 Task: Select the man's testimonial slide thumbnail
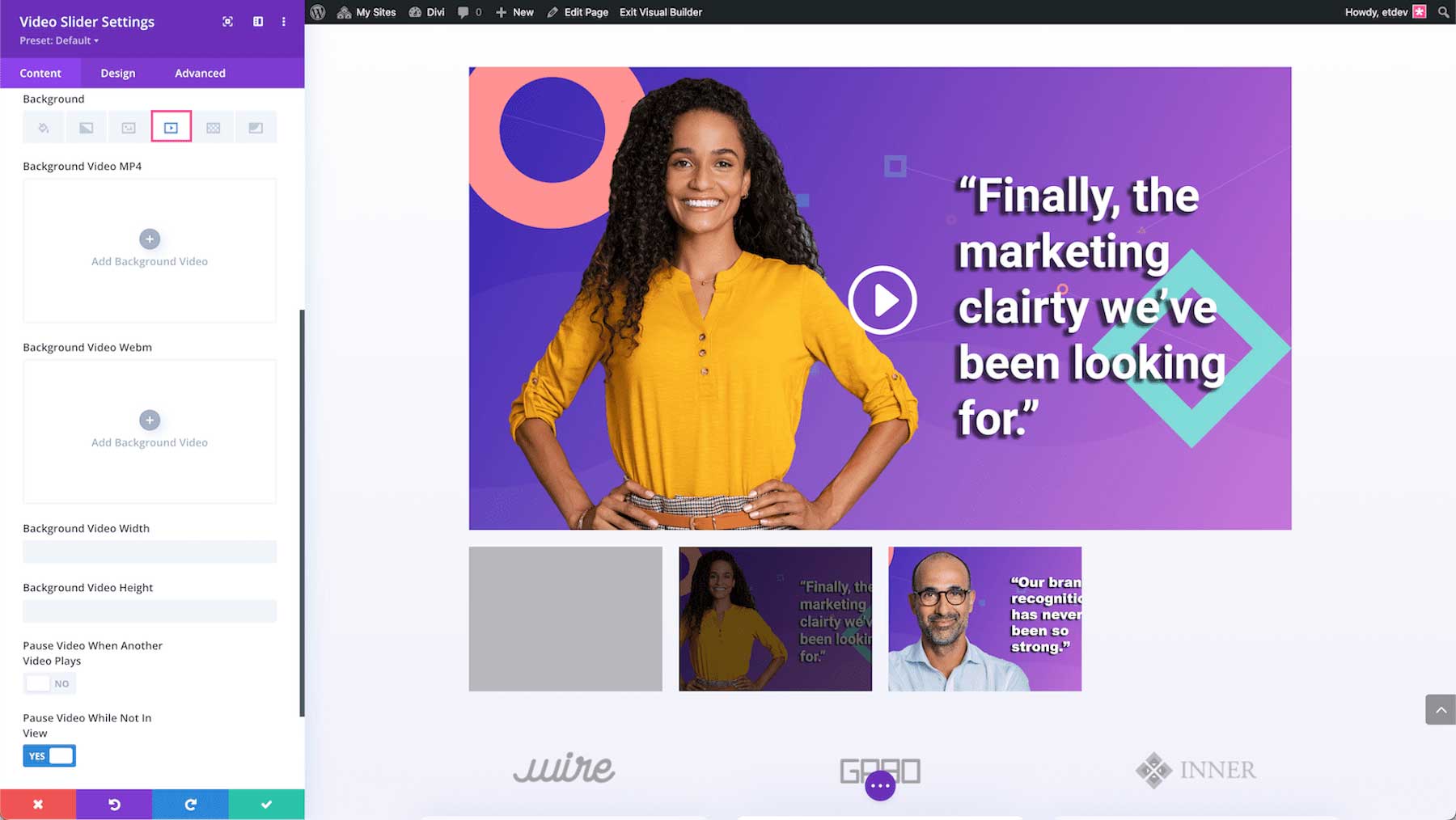click(x=984, y=619)
